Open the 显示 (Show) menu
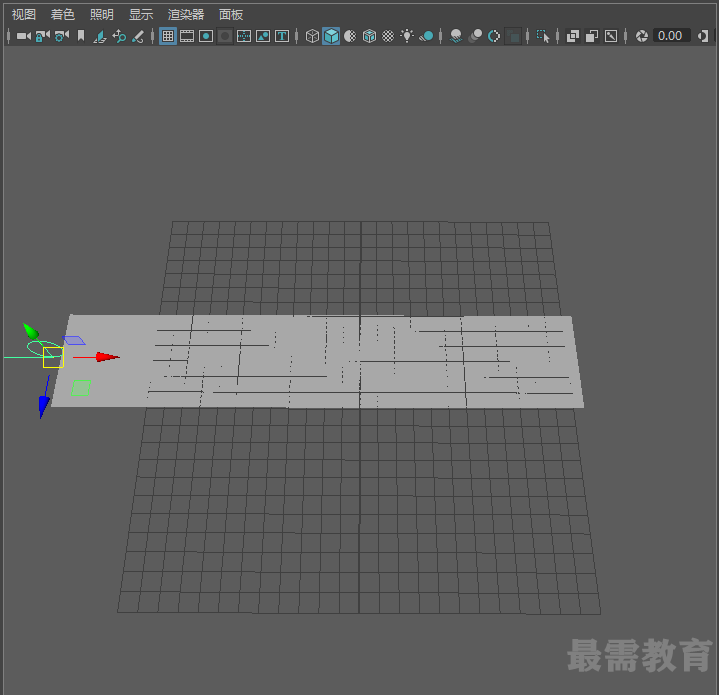 (141, 15)
